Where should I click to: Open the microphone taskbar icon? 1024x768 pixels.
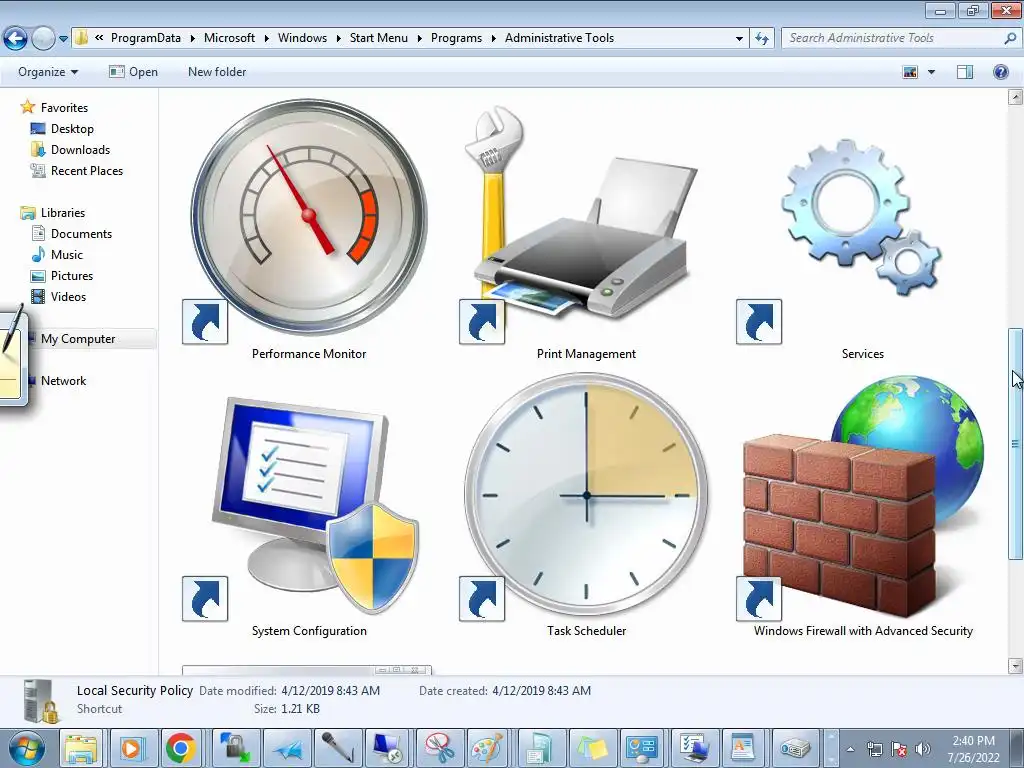pyautogui.click(x=338, y=748)
